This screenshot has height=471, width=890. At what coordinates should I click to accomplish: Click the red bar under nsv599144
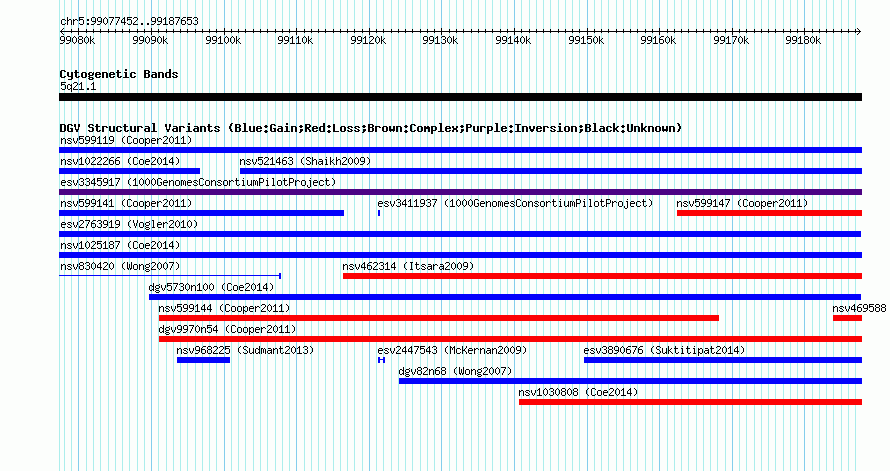point(439,318)
